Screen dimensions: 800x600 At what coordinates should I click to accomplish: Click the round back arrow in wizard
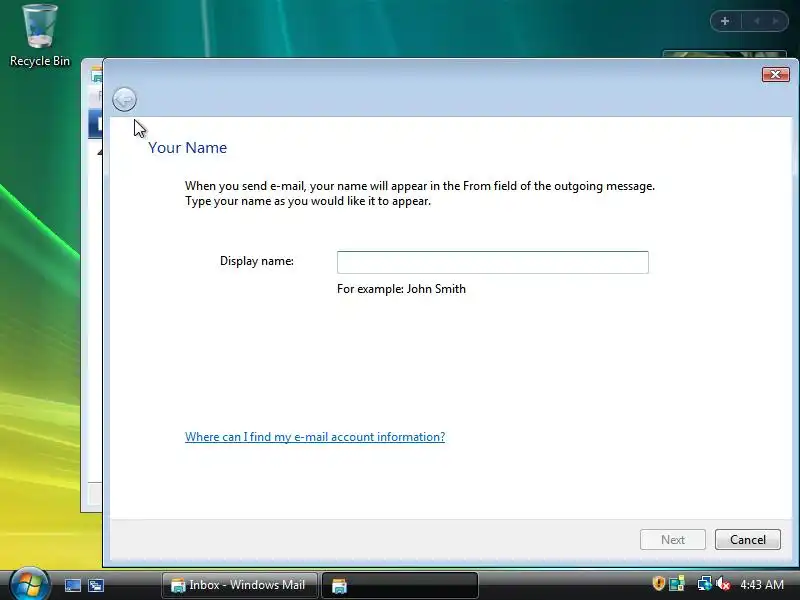click(124, 99)
